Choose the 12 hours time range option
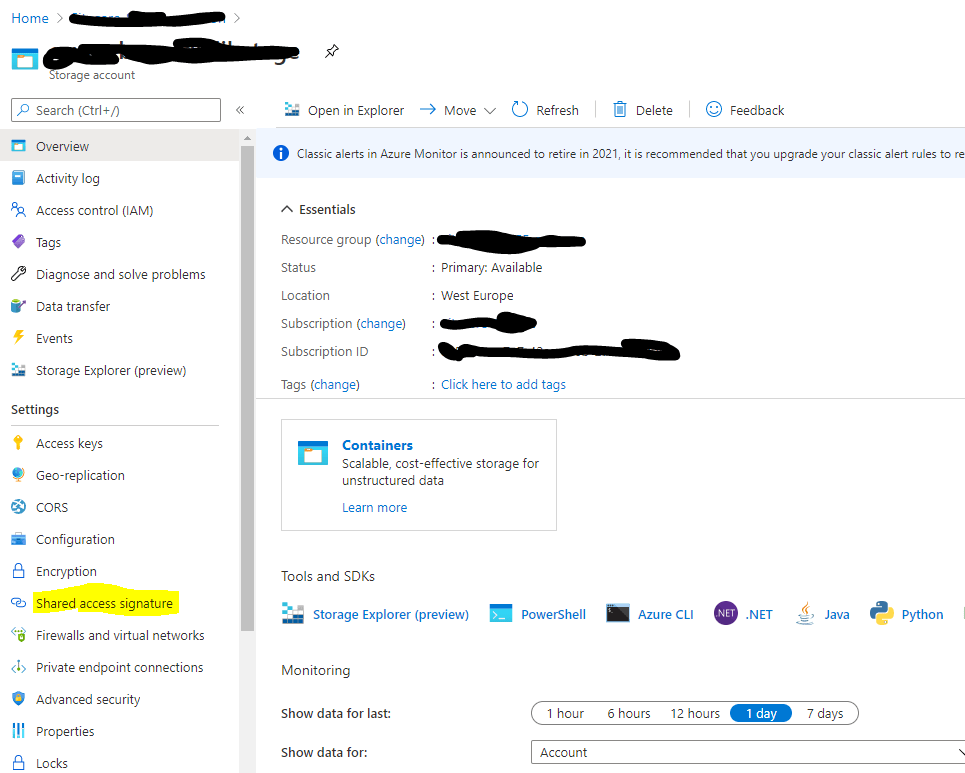The width and height of the screenshot is (965, 773). (x=695, y=713)
